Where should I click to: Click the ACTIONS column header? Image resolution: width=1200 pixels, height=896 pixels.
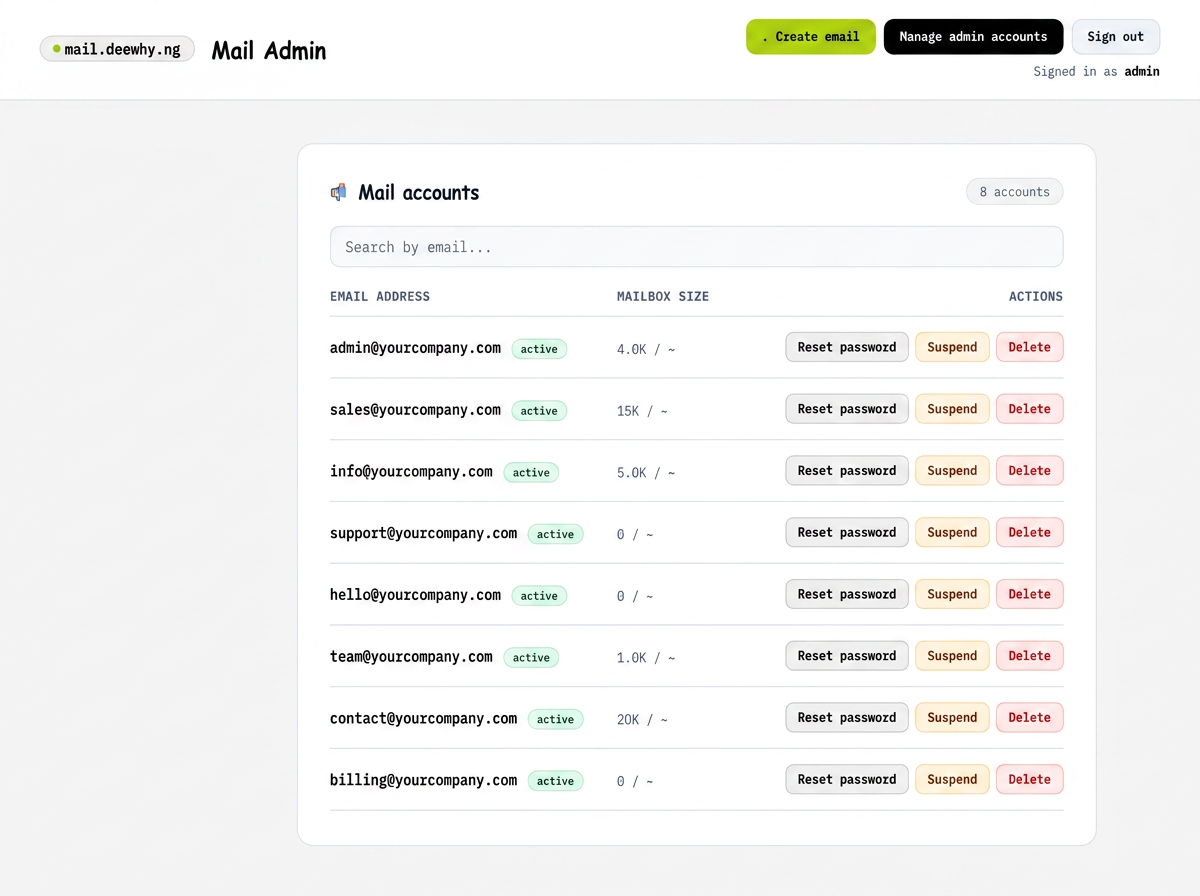point(1036,297)
